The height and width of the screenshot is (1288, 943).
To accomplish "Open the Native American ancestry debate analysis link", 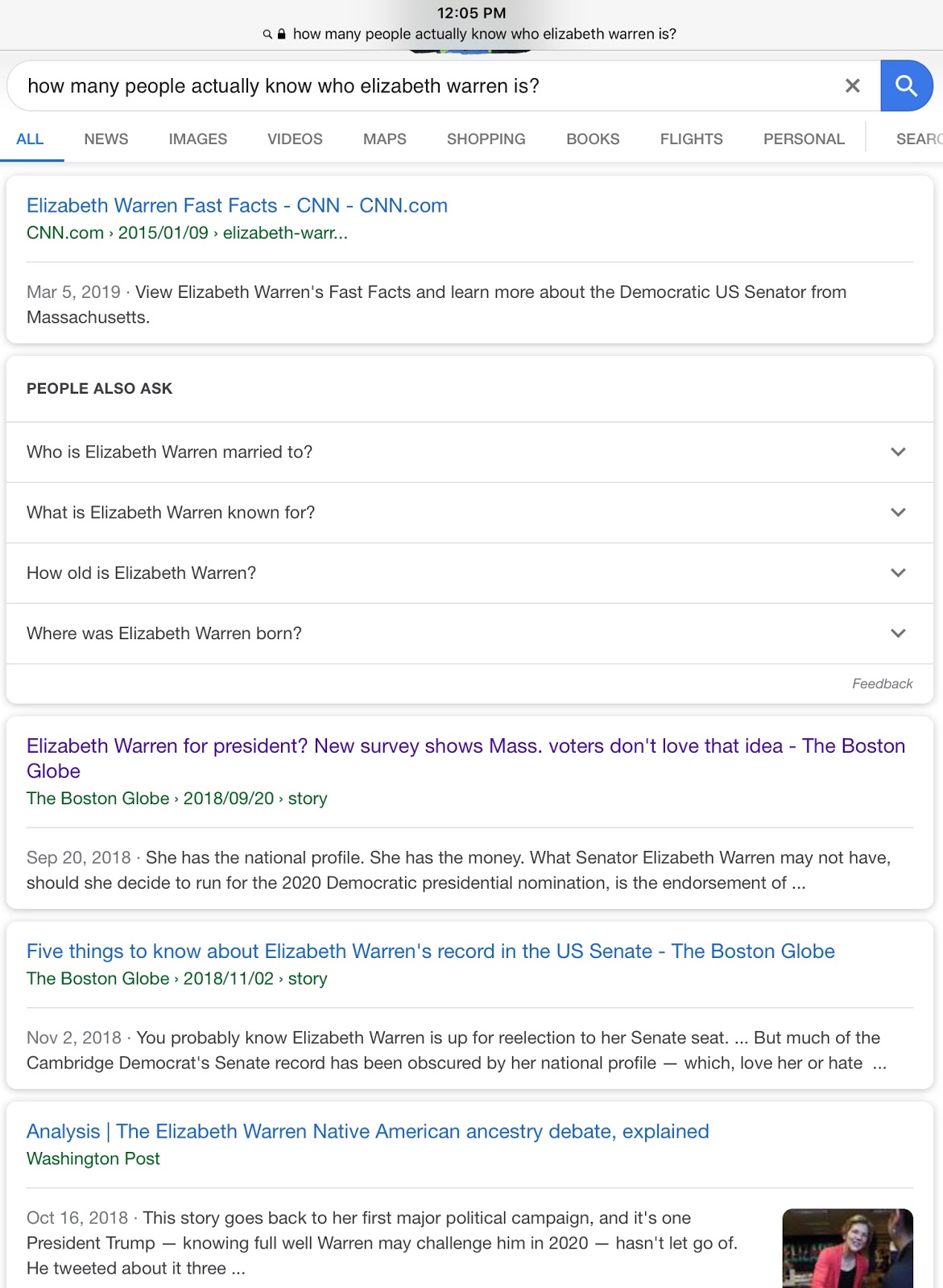I will (368, 1131).
